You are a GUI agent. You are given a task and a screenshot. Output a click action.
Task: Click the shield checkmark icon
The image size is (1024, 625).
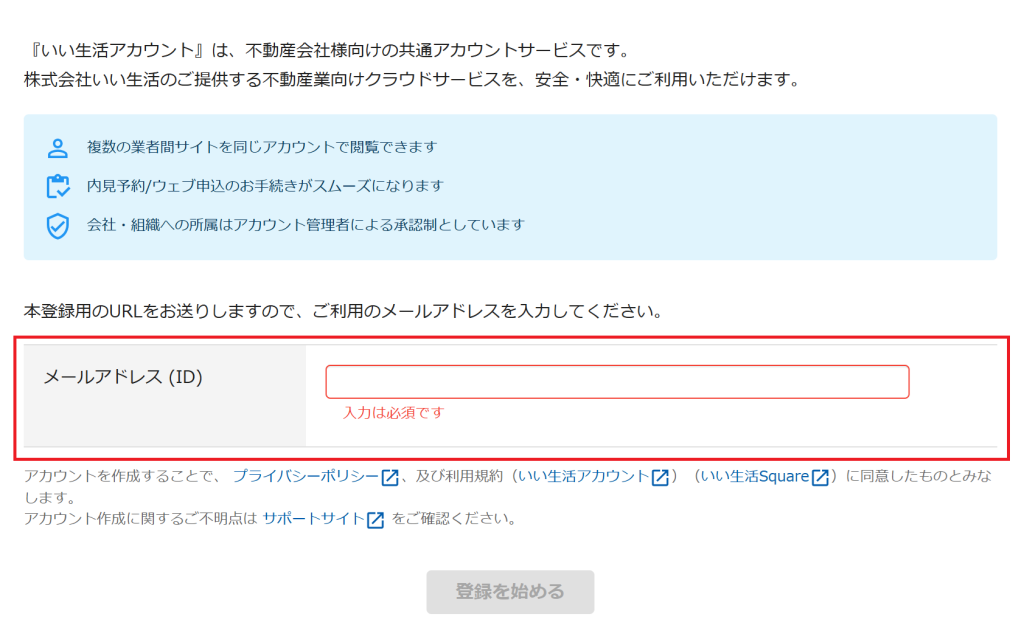point(58,226)
